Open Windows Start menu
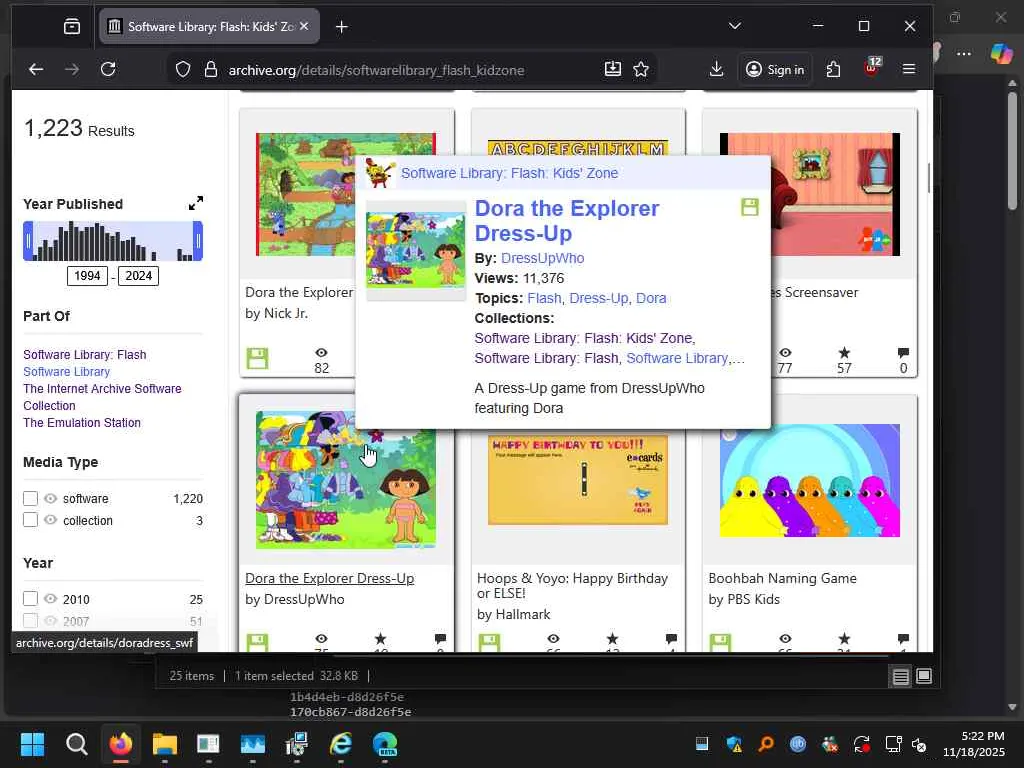1024x768 pixels. (x=32, y=744)
